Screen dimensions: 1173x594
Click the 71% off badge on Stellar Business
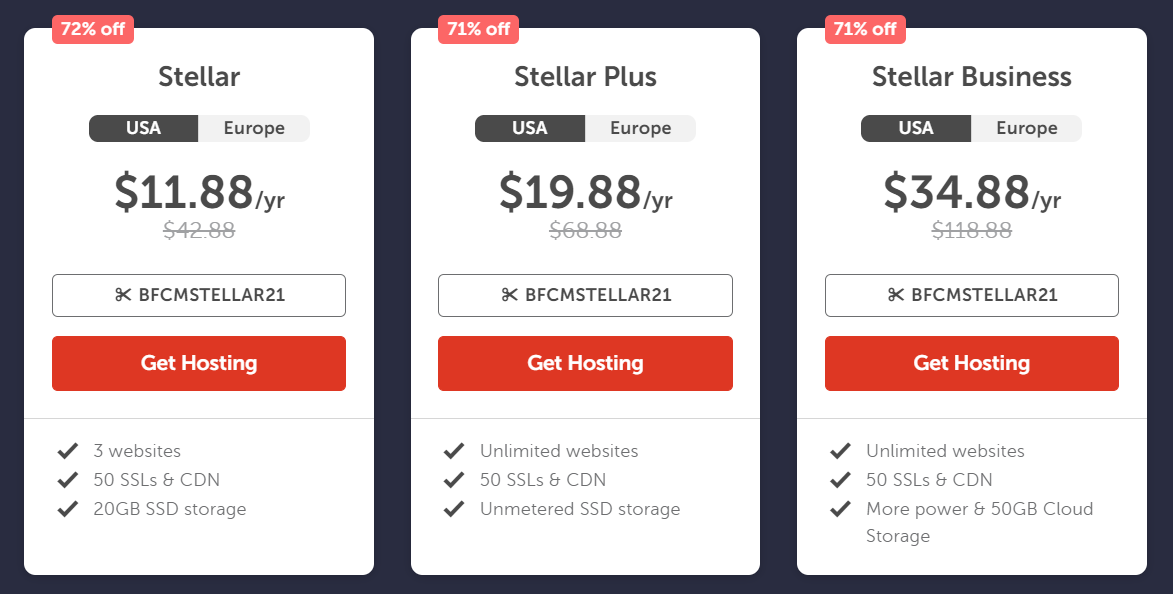[866, 29]
